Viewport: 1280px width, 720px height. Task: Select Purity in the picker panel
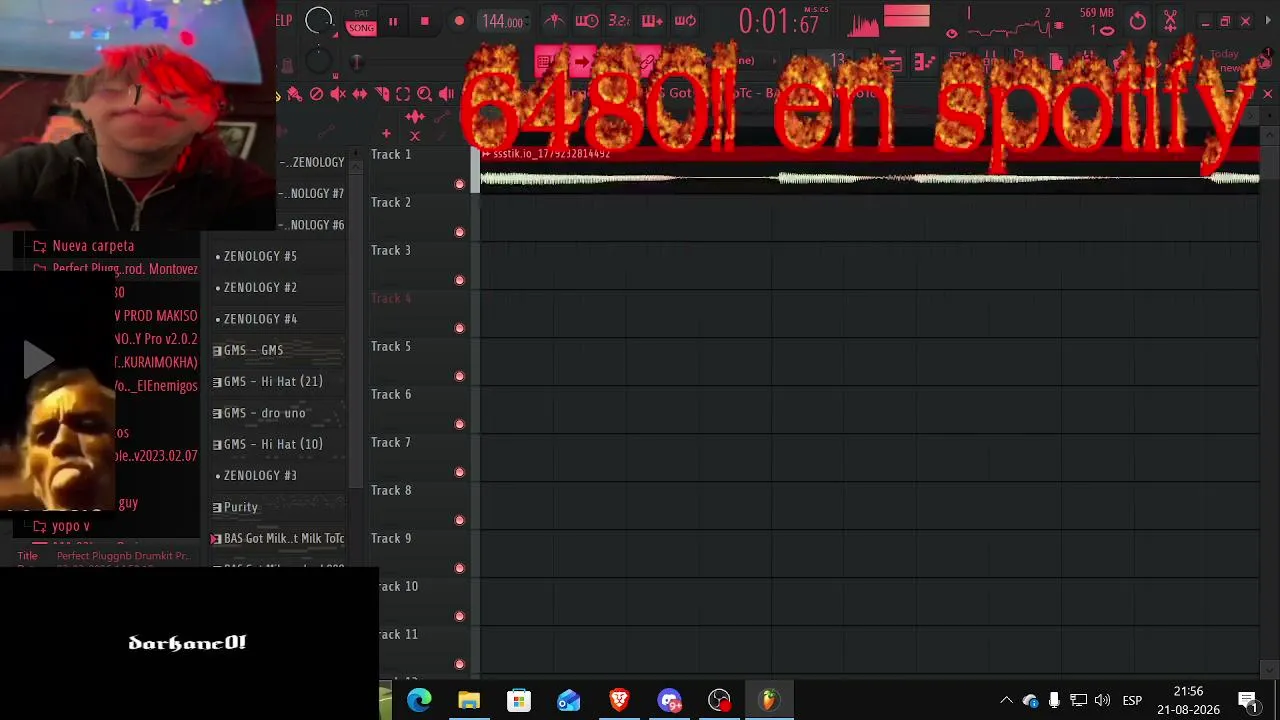tap(280, 507)
